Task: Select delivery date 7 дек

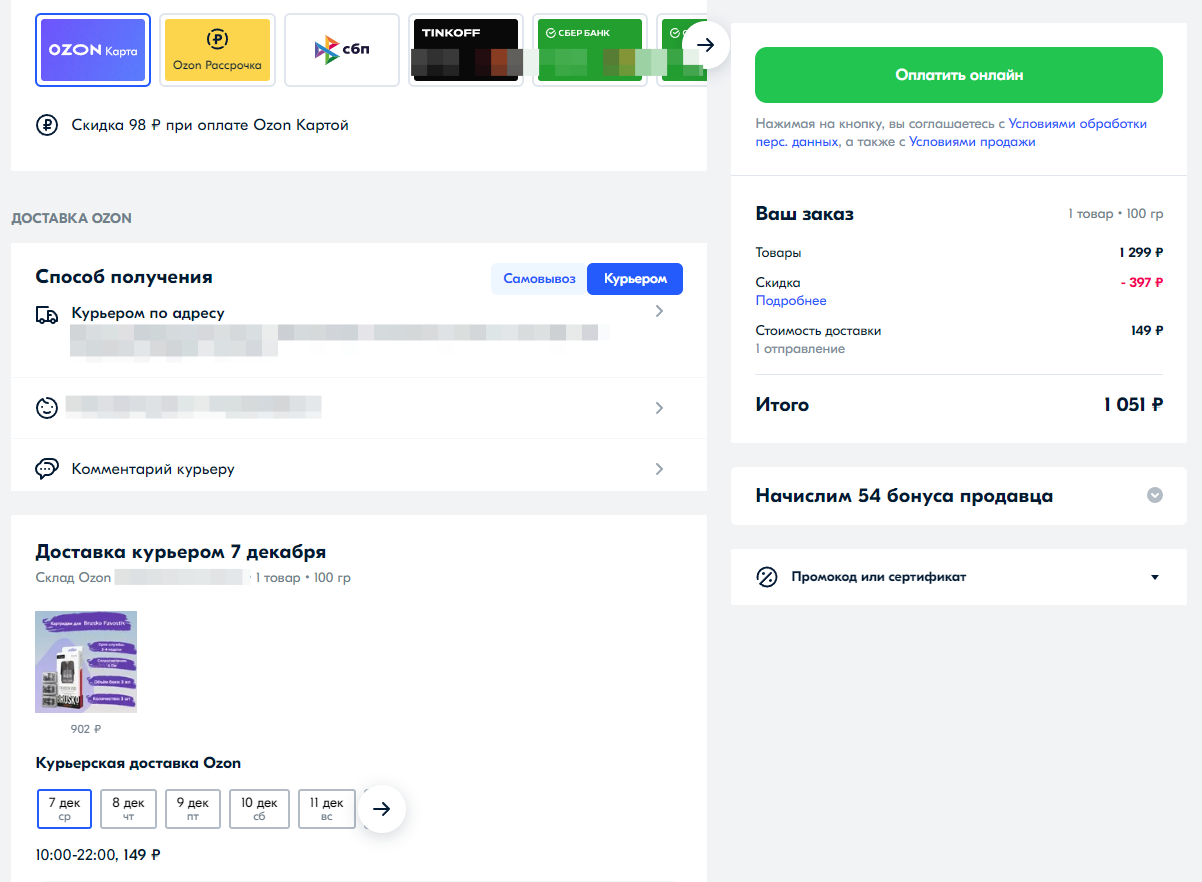Action: (x=64, y=809)
